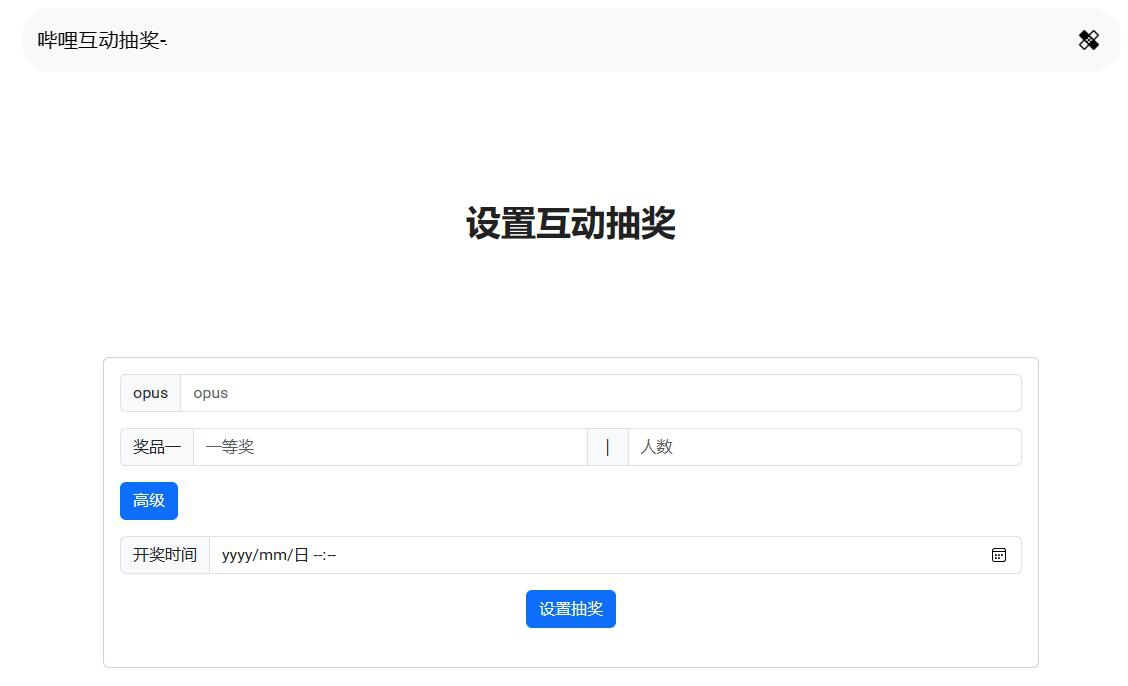Click empty area of the top navigation bar
Screen dimensions: 1128x686
click(600, 40)
